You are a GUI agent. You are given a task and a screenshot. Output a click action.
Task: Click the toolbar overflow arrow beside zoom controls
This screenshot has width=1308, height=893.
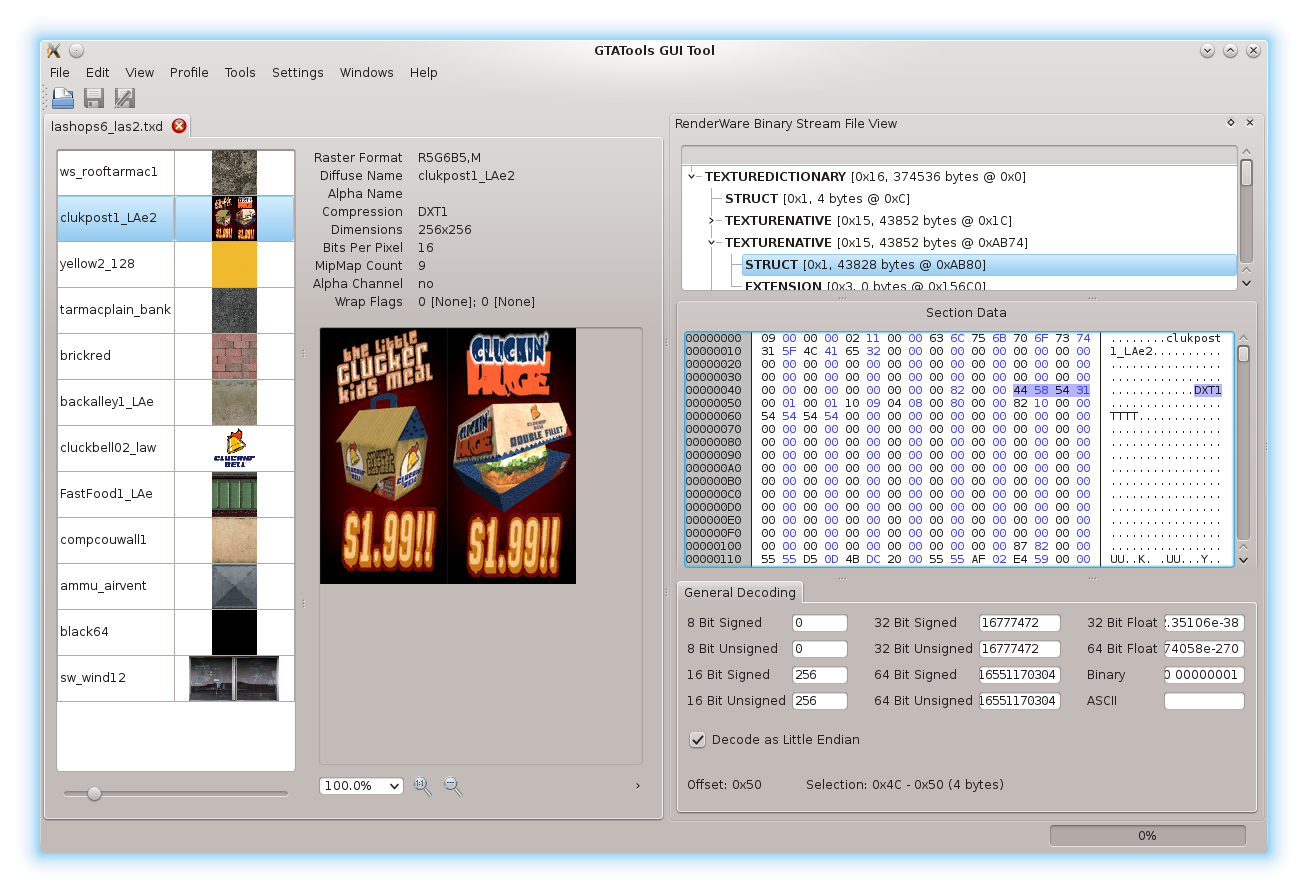[x=638, y=786]
